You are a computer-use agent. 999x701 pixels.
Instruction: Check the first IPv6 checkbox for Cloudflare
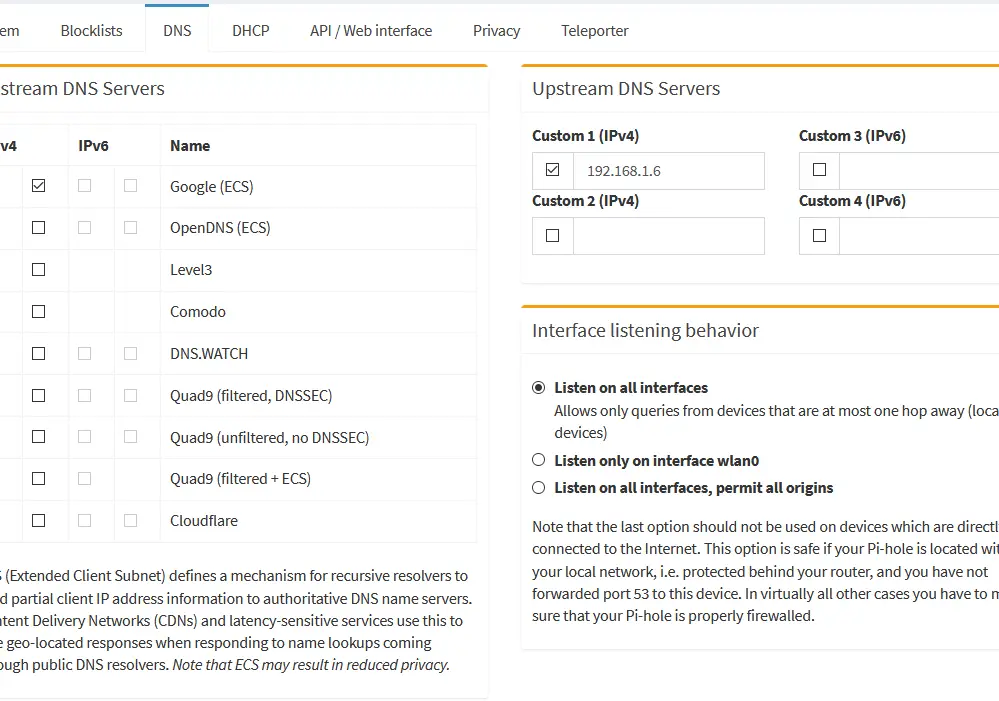pos(84,521)
